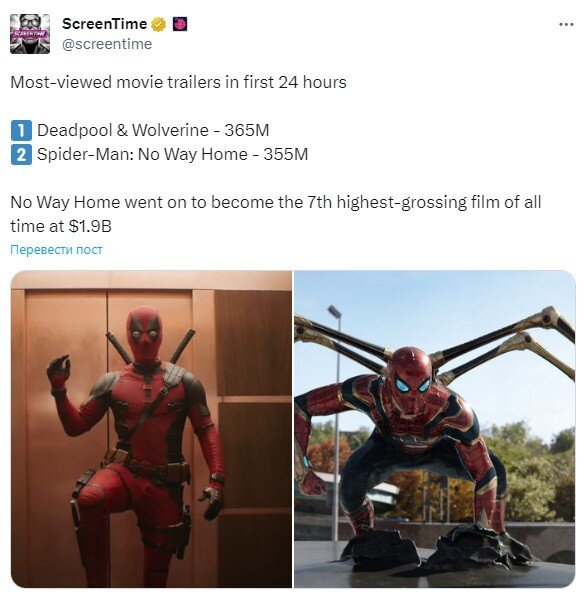Click the '7th highest-grossing film' sentence
The width and height of the screenshot is (585, 601).
(x=275, y=214)
